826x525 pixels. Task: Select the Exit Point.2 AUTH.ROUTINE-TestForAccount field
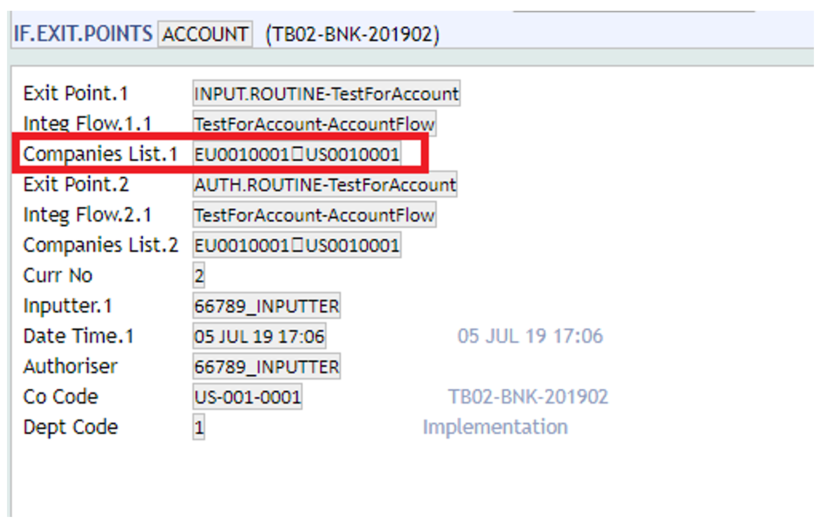tap(325, 185)
